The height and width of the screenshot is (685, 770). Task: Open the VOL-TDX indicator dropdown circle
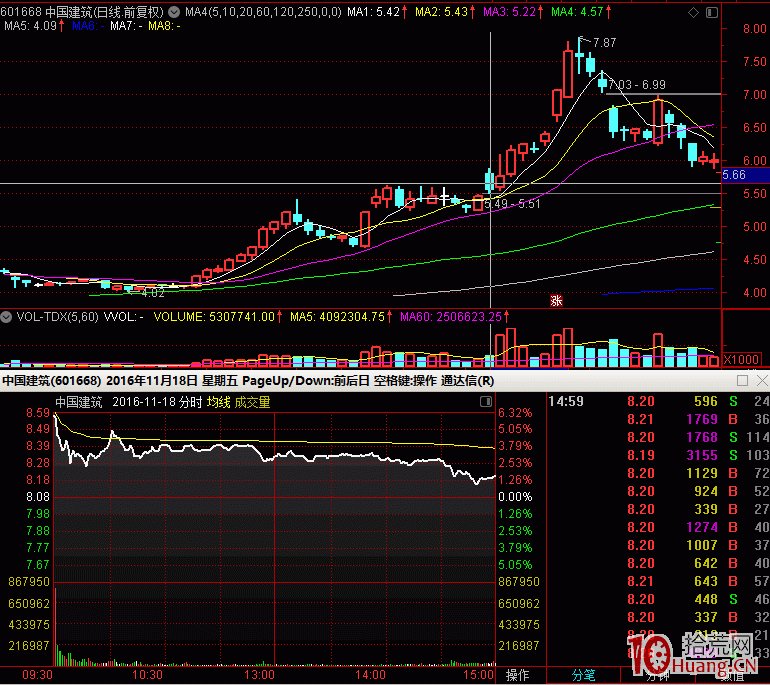coord(6,317)
